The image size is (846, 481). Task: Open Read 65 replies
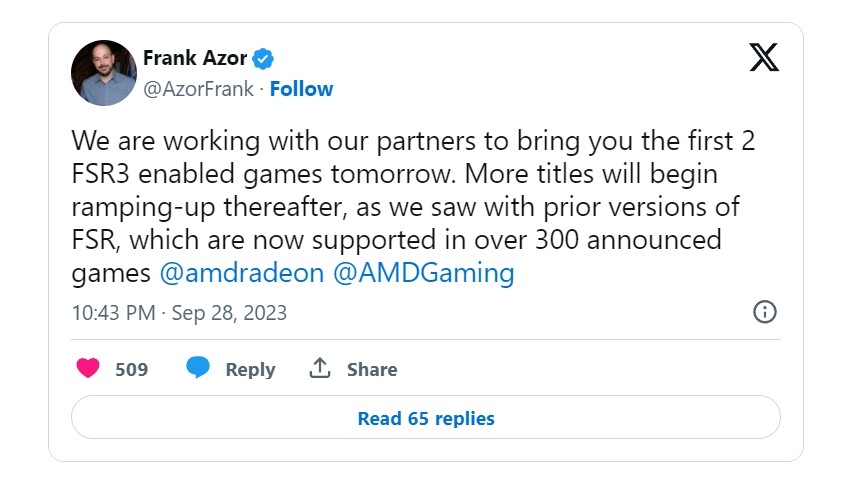click(426, 417)
